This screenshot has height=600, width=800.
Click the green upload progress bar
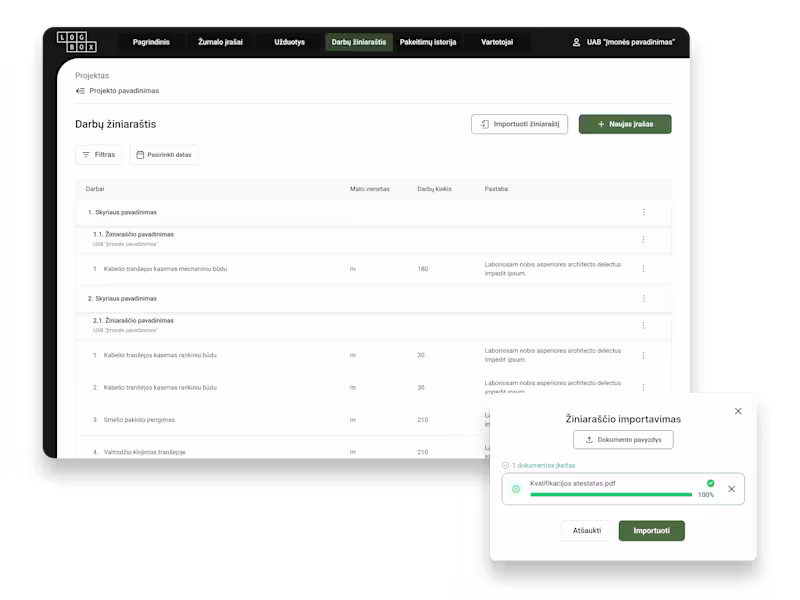tap(611, 494)
